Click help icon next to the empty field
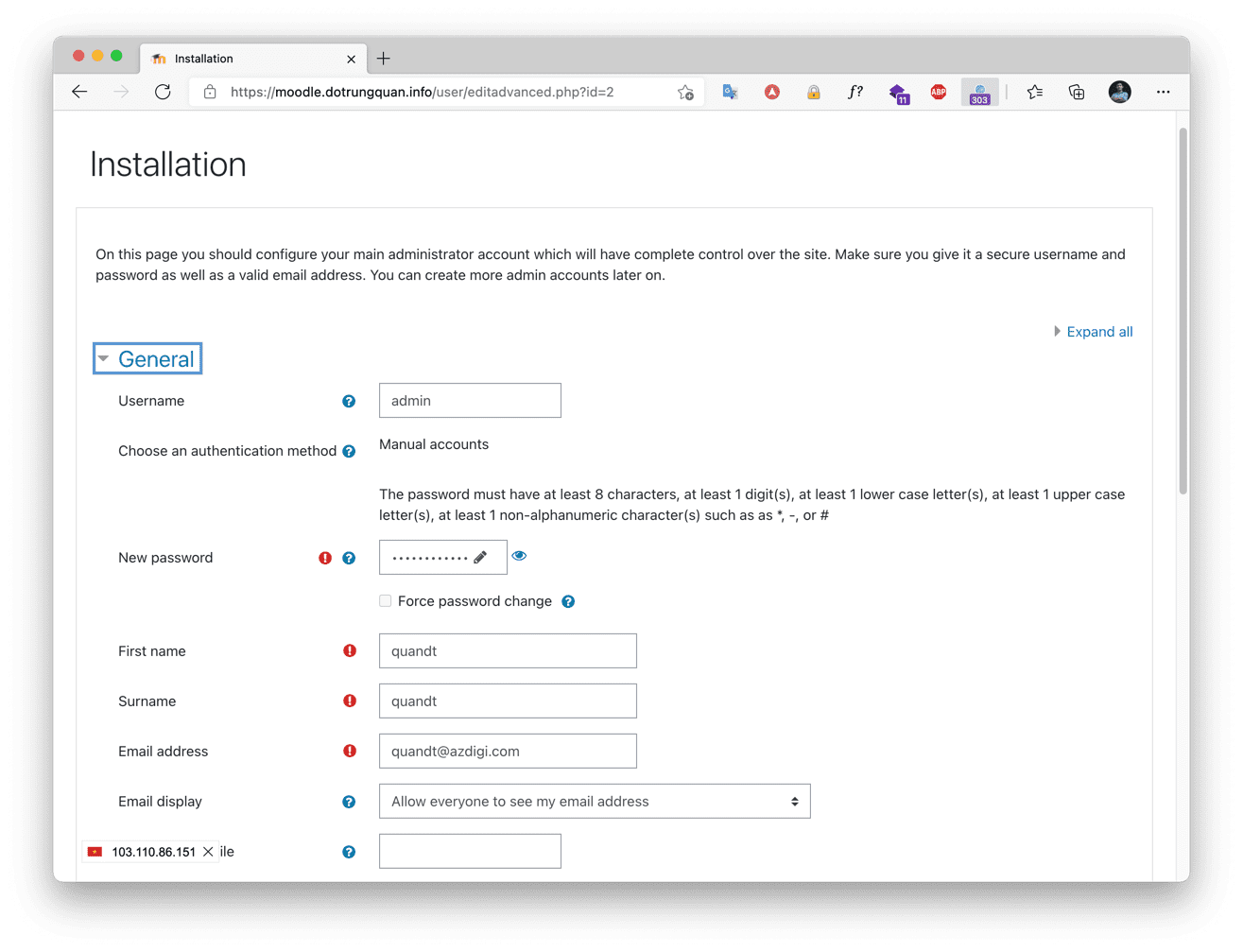The width and height of the screenshot is (1243, 952). 349,852
